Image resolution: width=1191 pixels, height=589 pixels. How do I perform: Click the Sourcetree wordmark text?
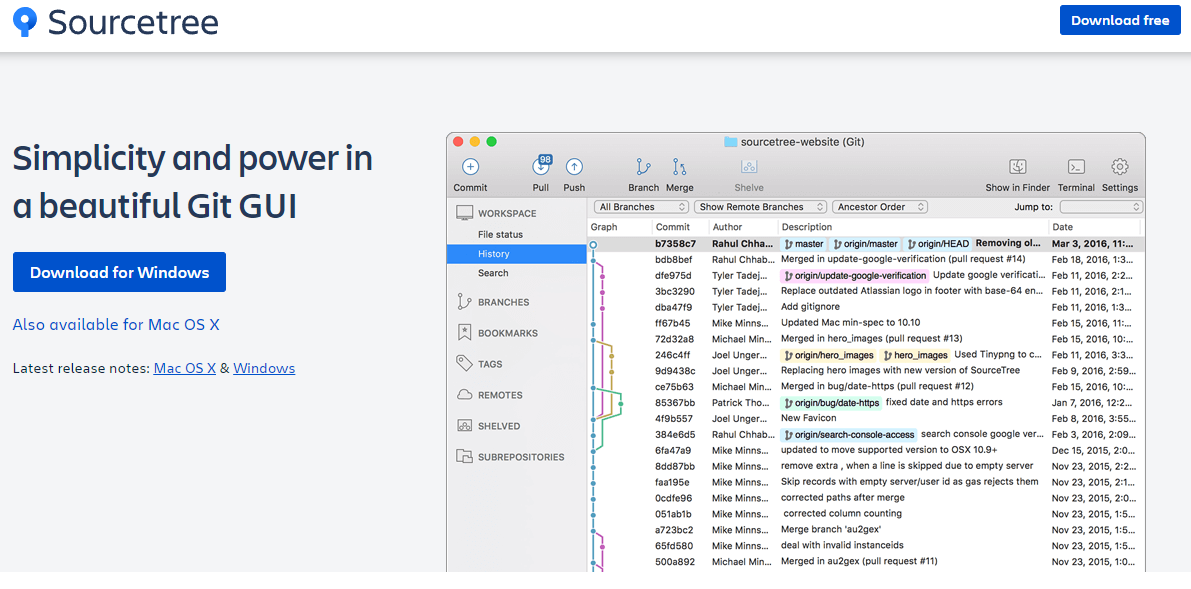(134, 22)
